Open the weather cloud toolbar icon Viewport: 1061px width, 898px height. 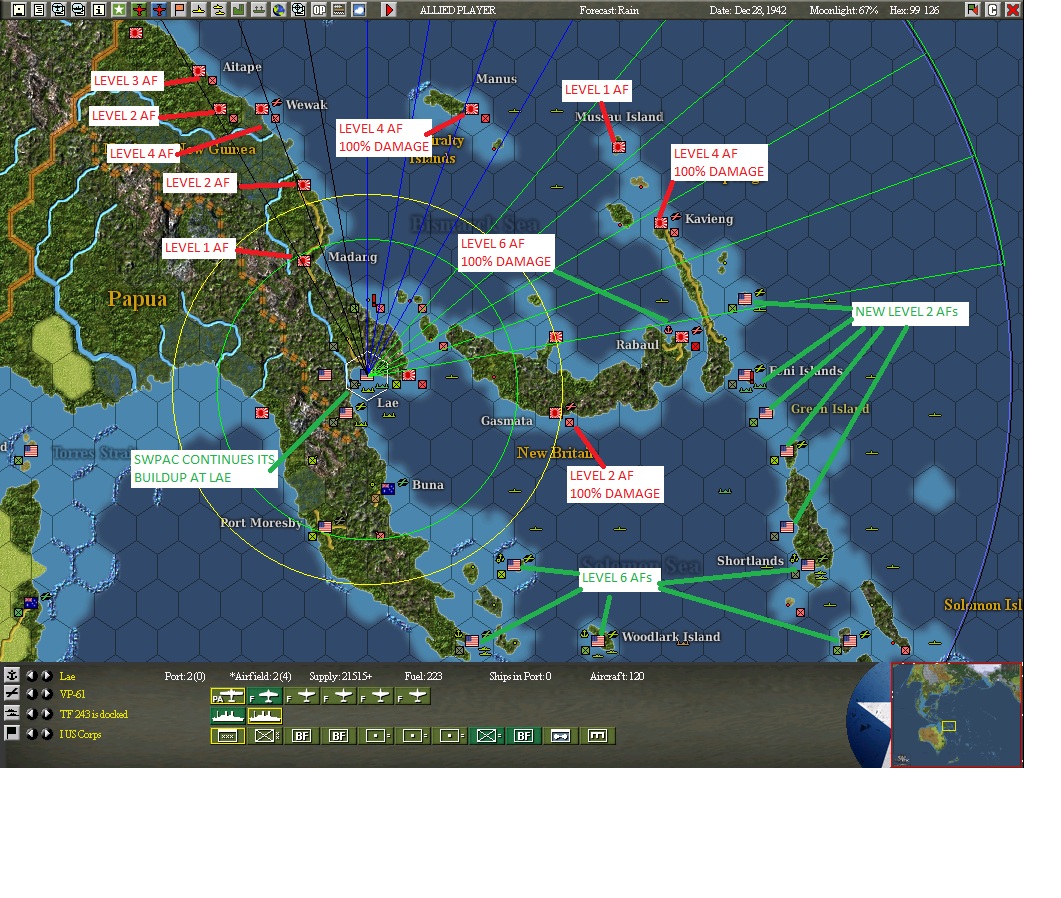(359, 9)
